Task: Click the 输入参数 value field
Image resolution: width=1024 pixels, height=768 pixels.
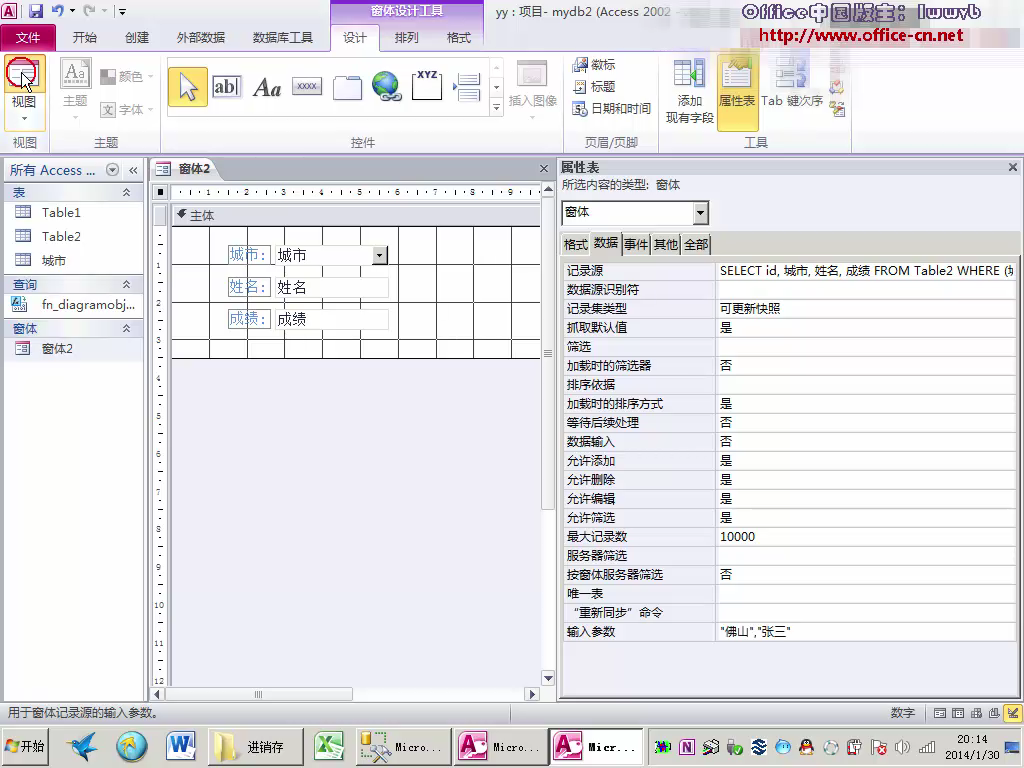Action: click(866, 632)
